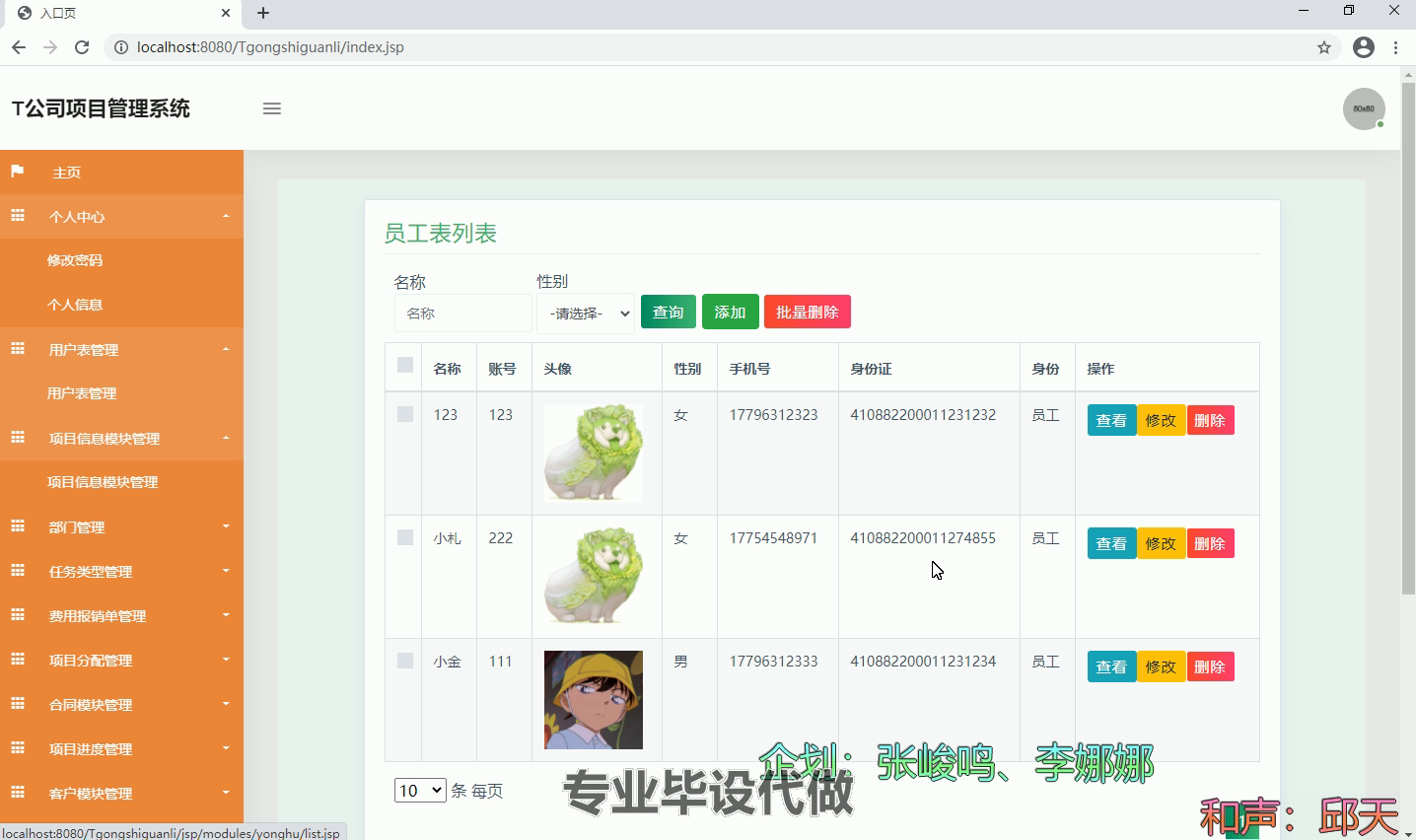Expand the 部门管理 menu arrow
The image size is (1416, 840).
(226, 526)
